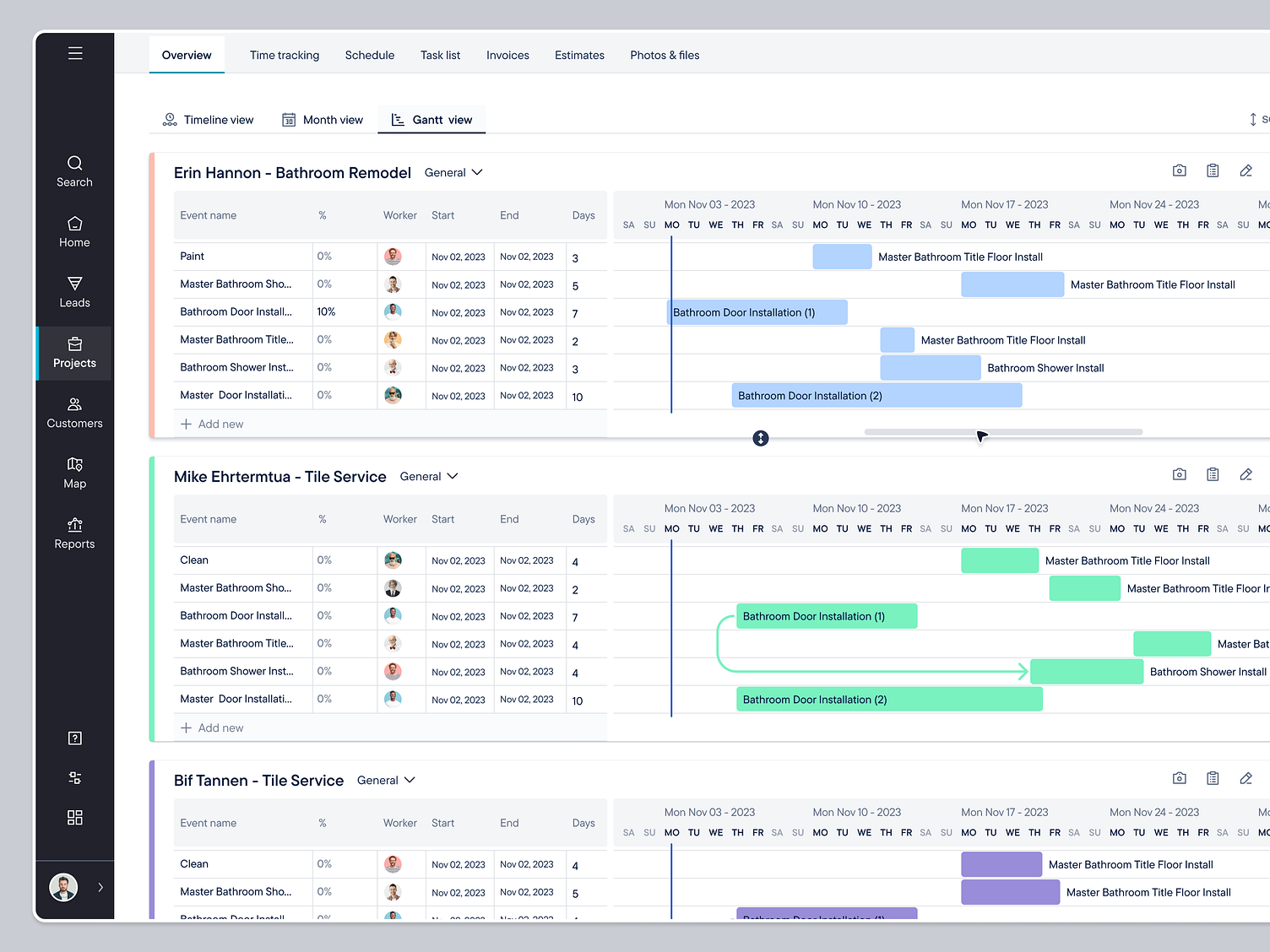1270x952 pixels.
Task: Go to Leads in the sidebar
Action: (74, 292)
